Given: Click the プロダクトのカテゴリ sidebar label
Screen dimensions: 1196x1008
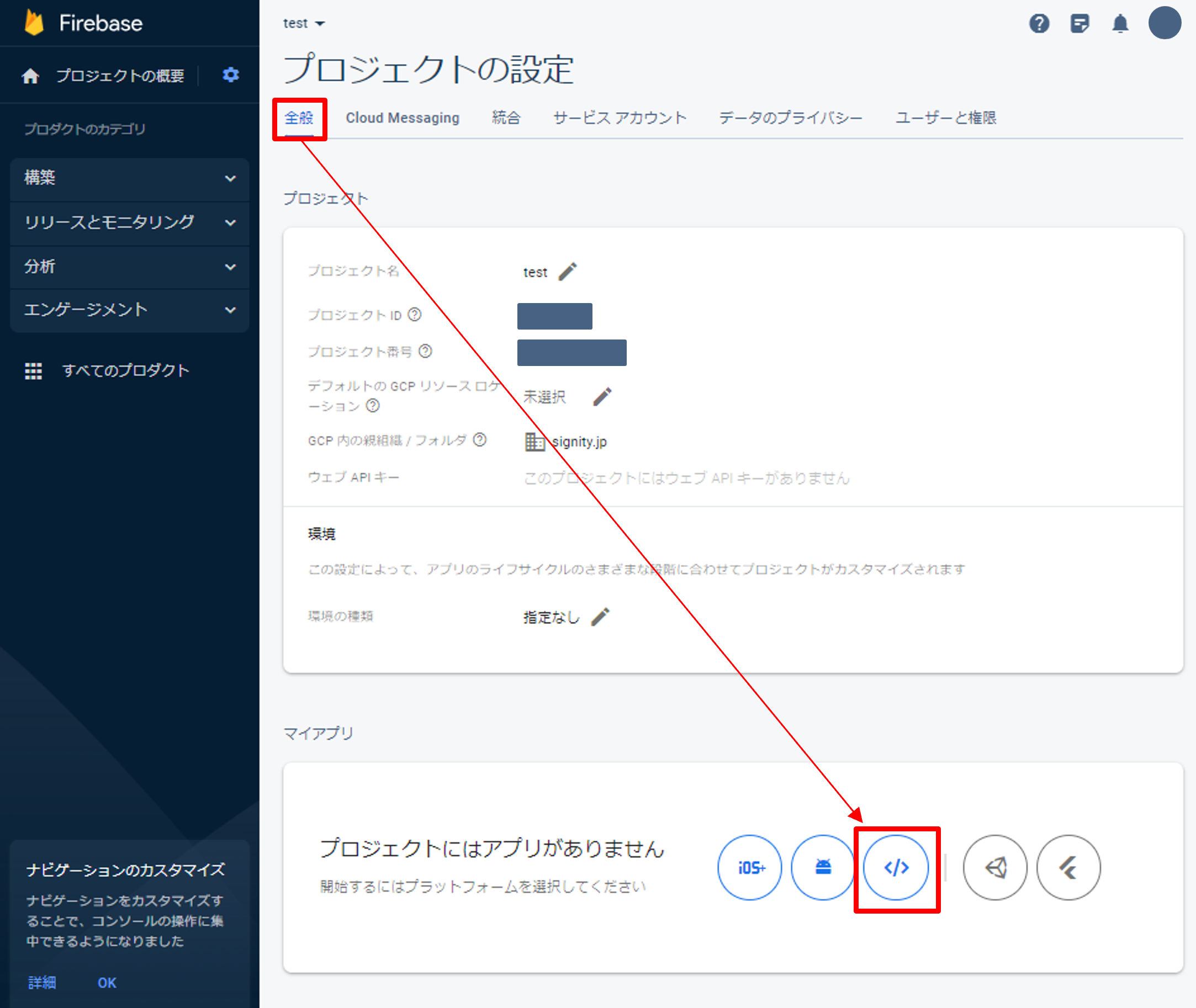Looking at the screenshot, I should coord(84,129).
